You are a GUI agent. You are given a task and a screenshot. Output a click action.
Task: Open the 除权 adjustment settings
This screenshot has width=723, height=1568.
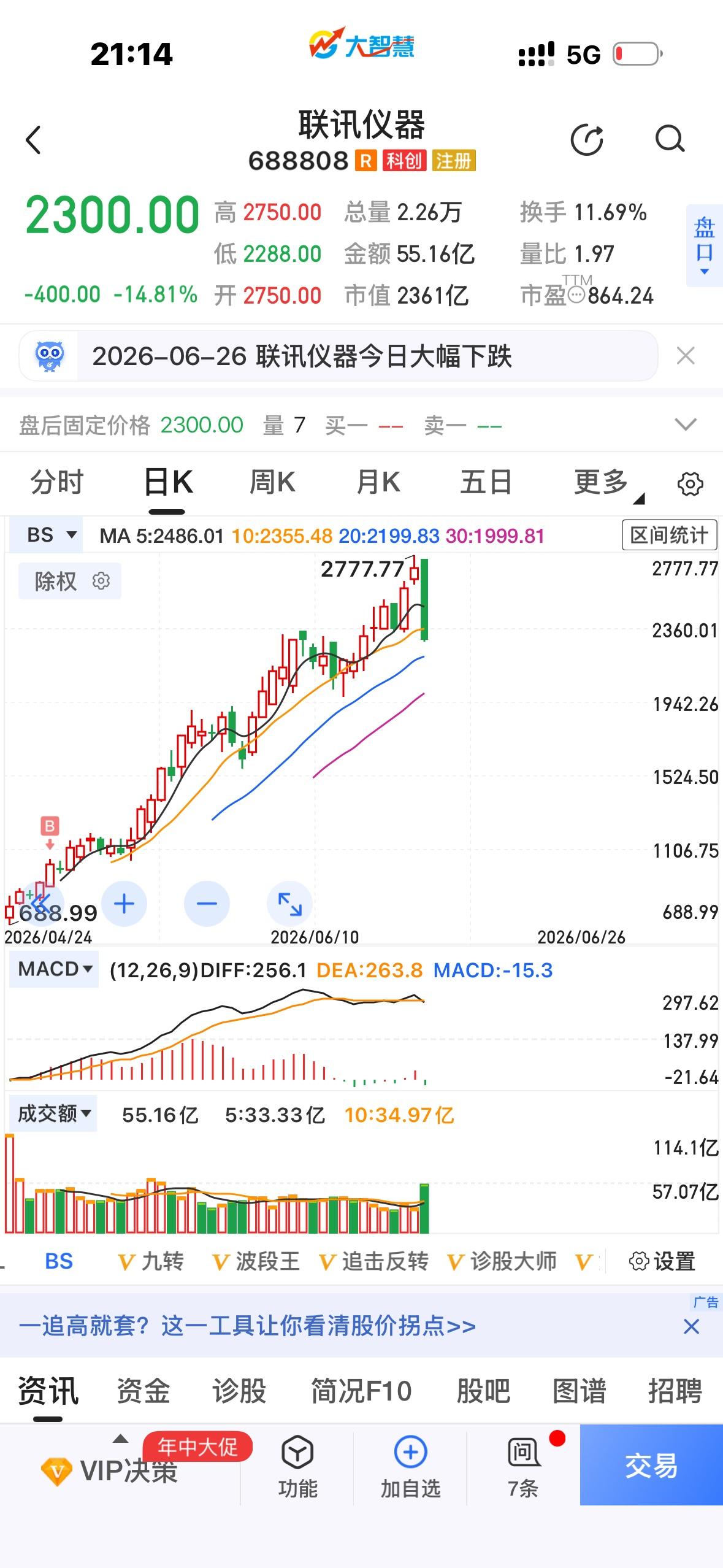point(69,581)
